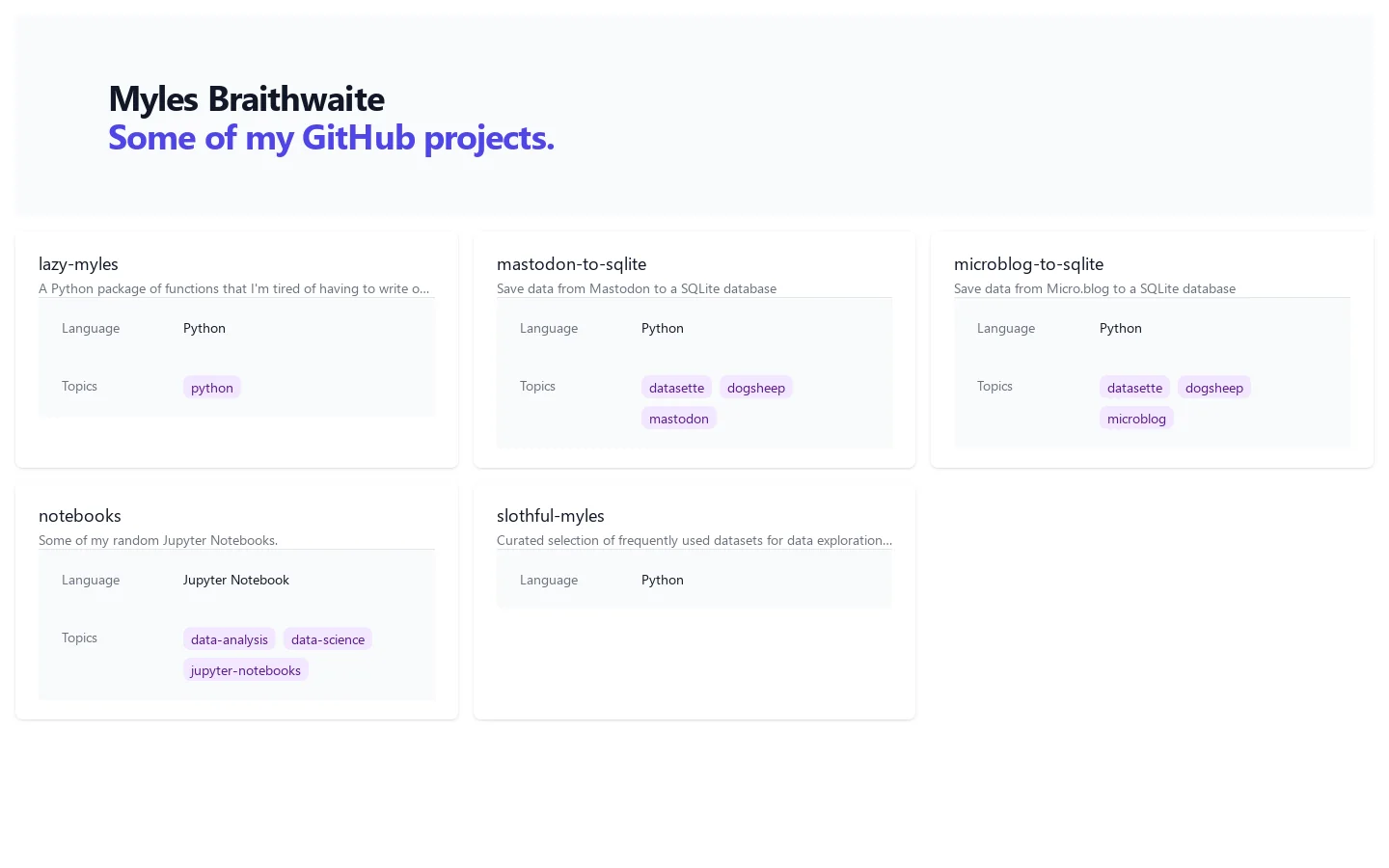The image size is (1389, 868).
Task: Click the 'Jupyter Notebook' language value
Action: point(236,580)
